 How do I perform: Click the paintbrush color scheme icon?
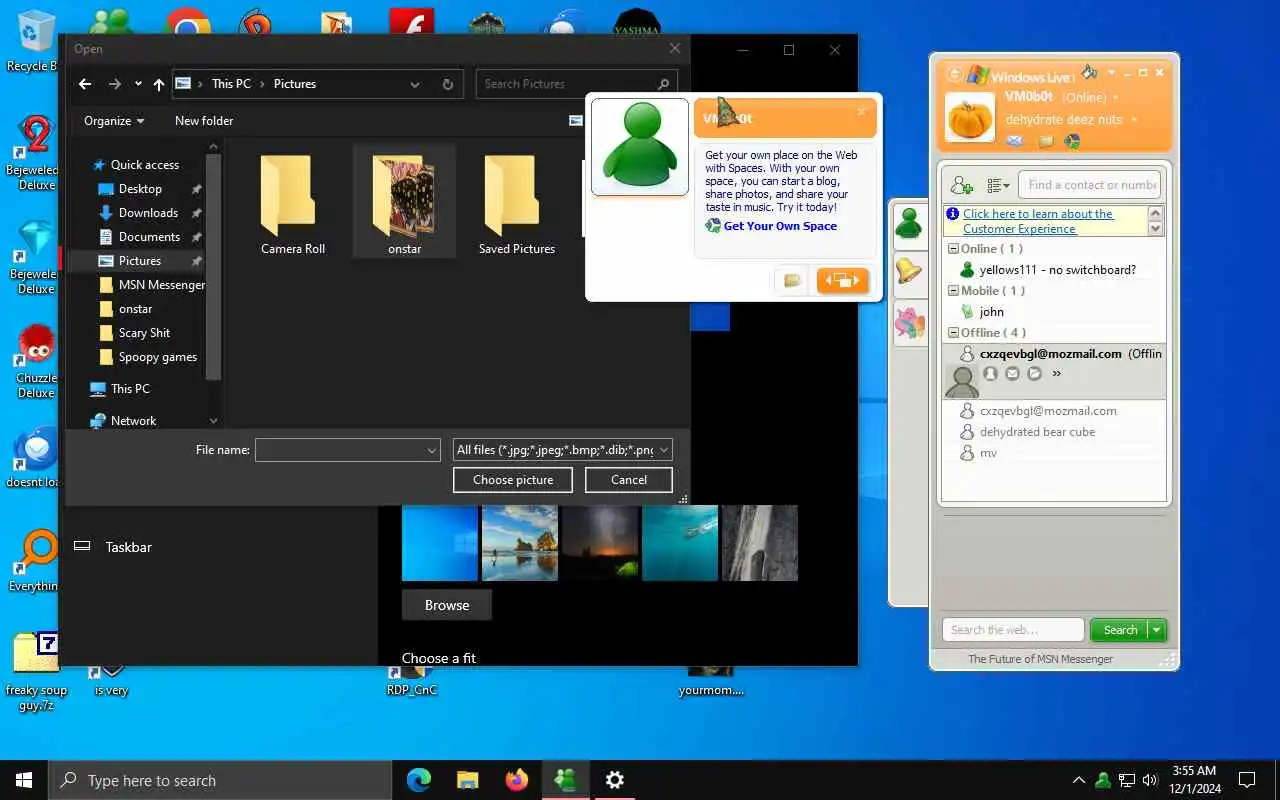[x=1089, y=72]
